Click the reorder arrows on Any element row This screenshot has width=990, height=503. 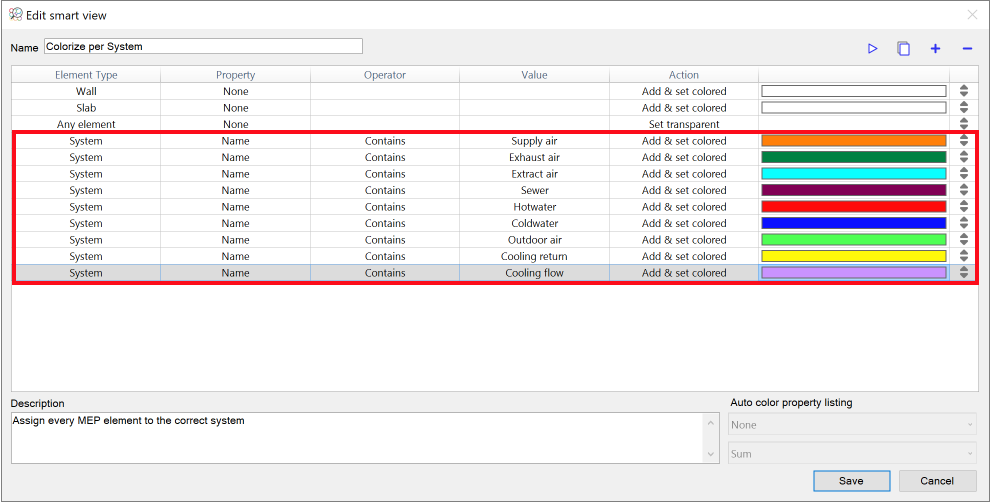pyautogui.click(x=963, y=124)
